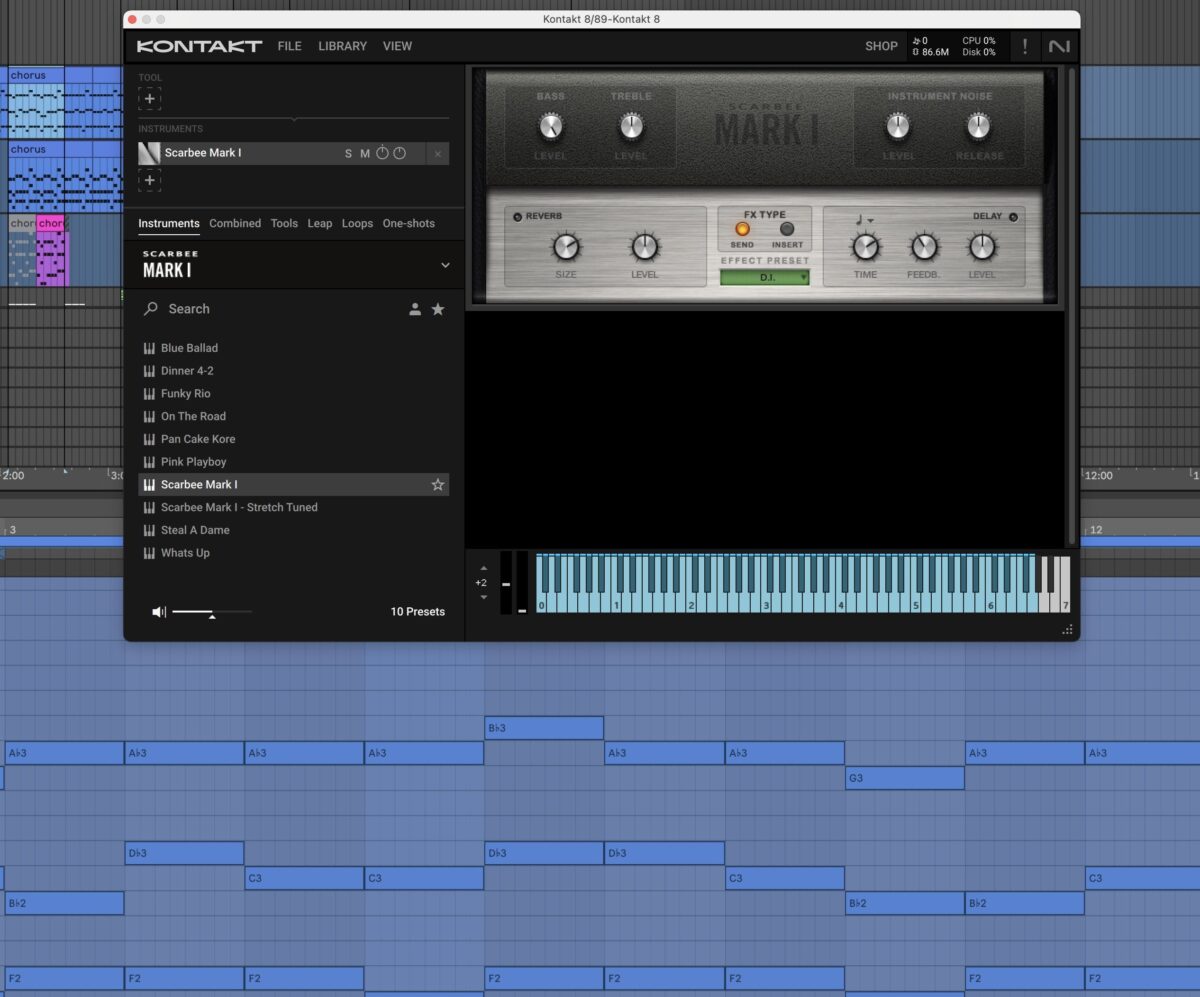Click the Kontakt window resize grip
Viewport: 1200px width, 997px height.
[x=1068, y=630]
